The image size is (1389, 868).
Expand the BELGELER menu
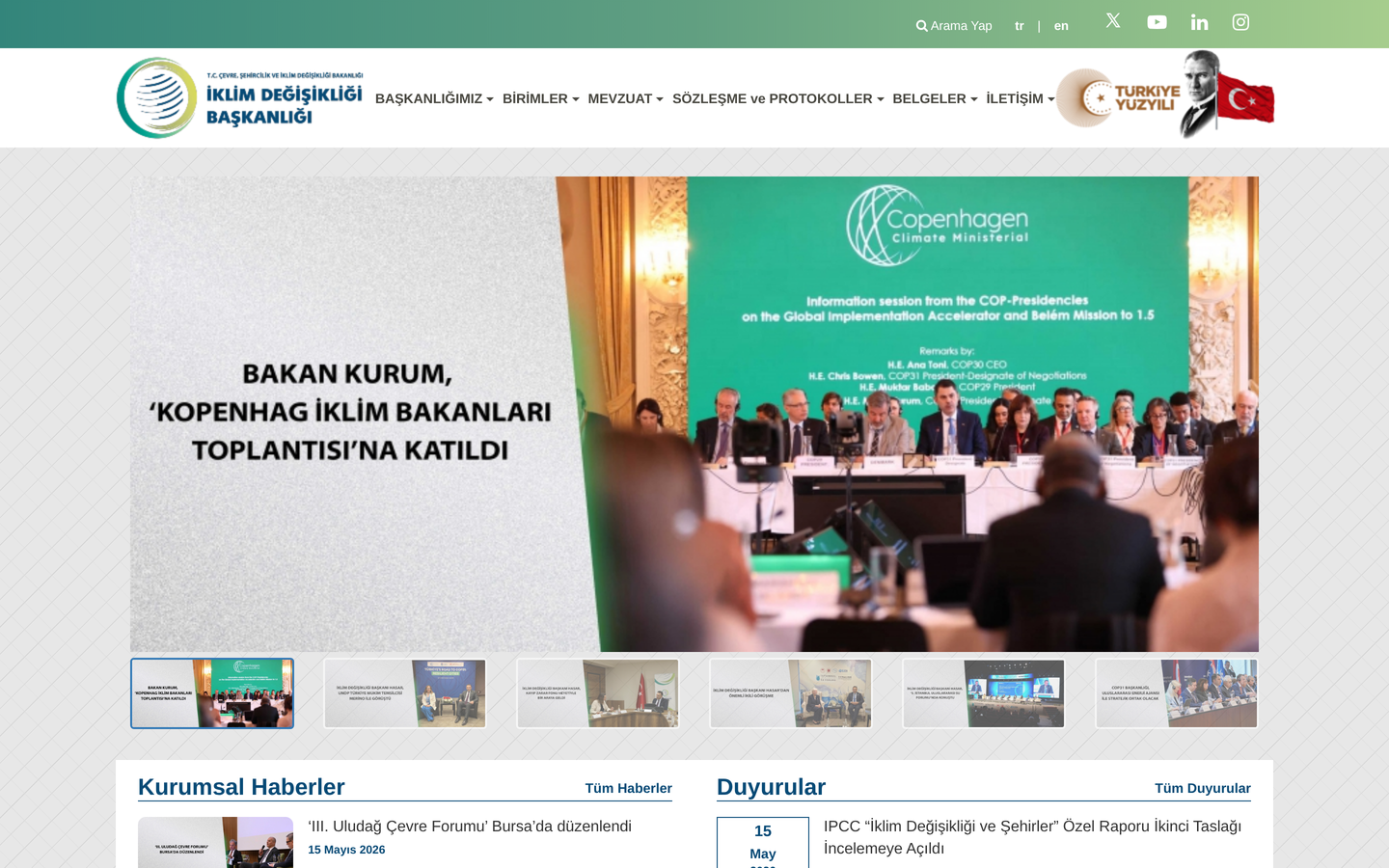[935, 98]
